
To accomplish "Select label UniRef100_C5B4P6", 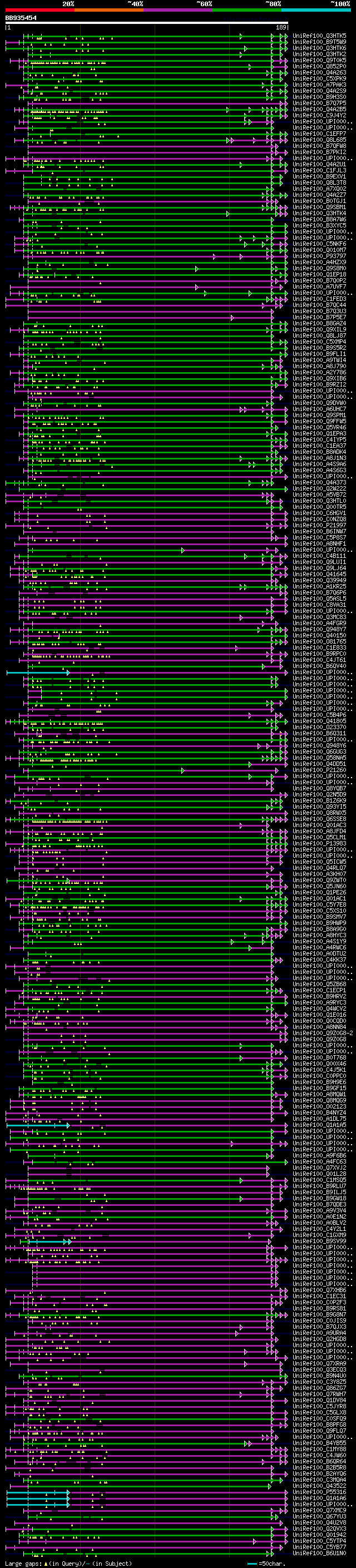I will [x=319, y=715].
